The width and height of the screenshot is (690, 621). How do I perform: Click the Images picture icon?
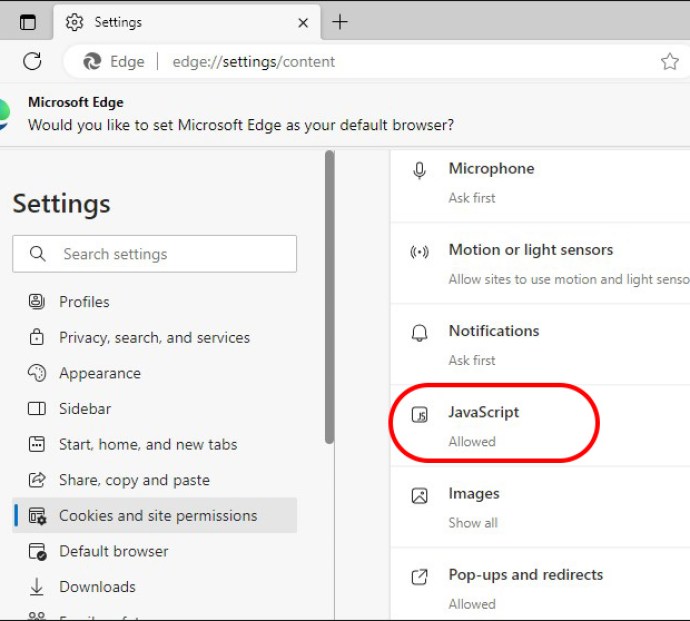click(419, 496)
